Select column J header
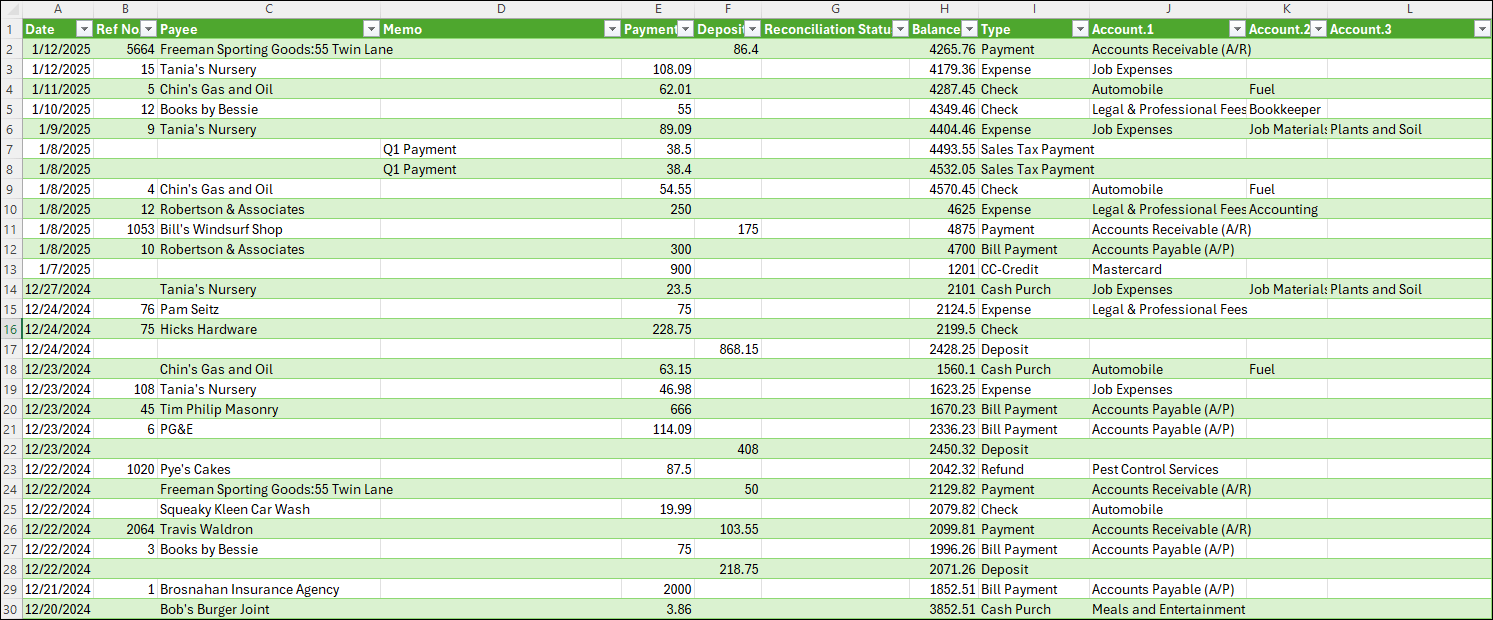This screenshot has height=620, width=1493. (1167, 9)
